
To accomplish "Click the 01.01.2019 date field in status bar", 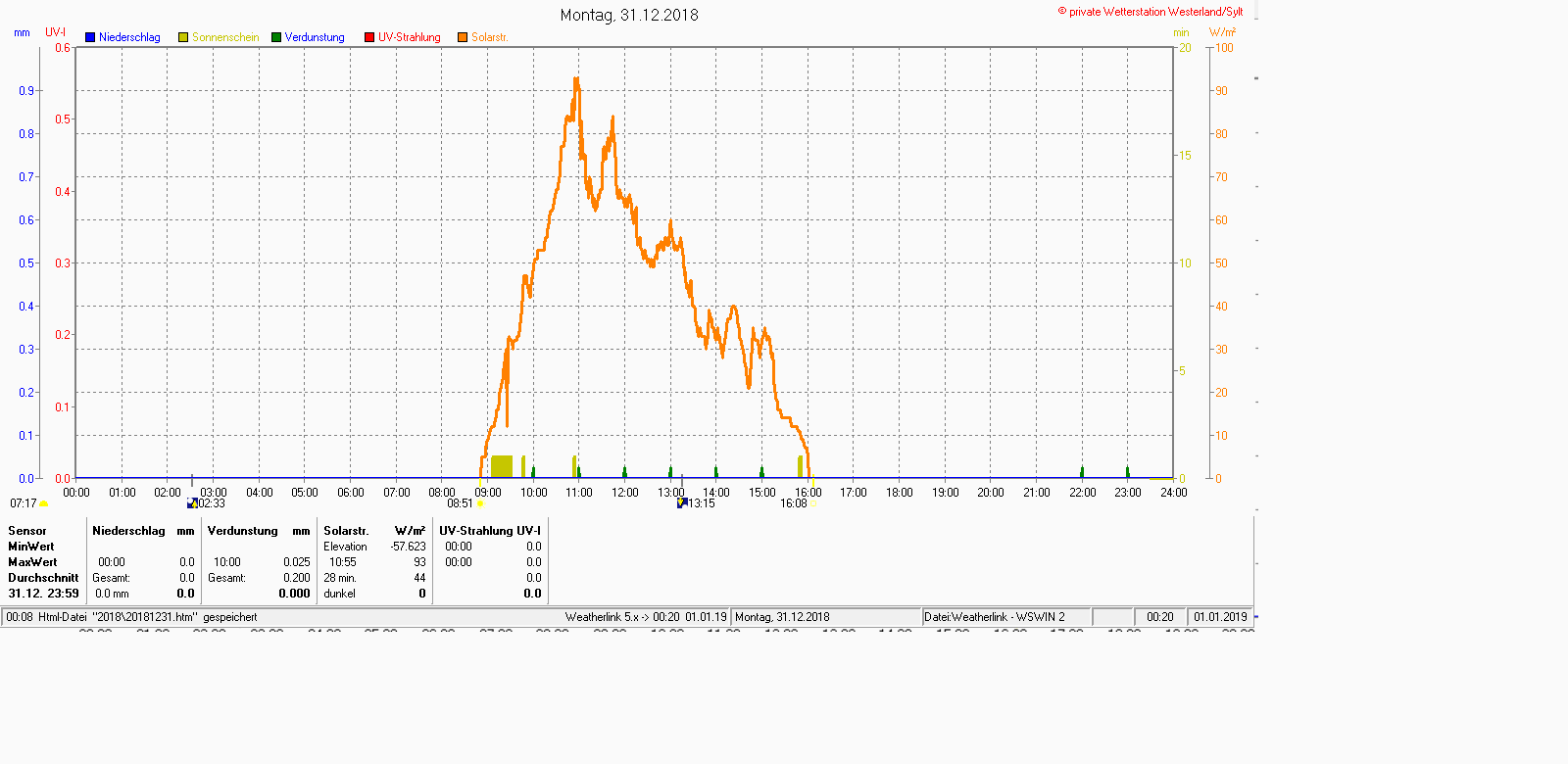I will tap(1220, 617).
